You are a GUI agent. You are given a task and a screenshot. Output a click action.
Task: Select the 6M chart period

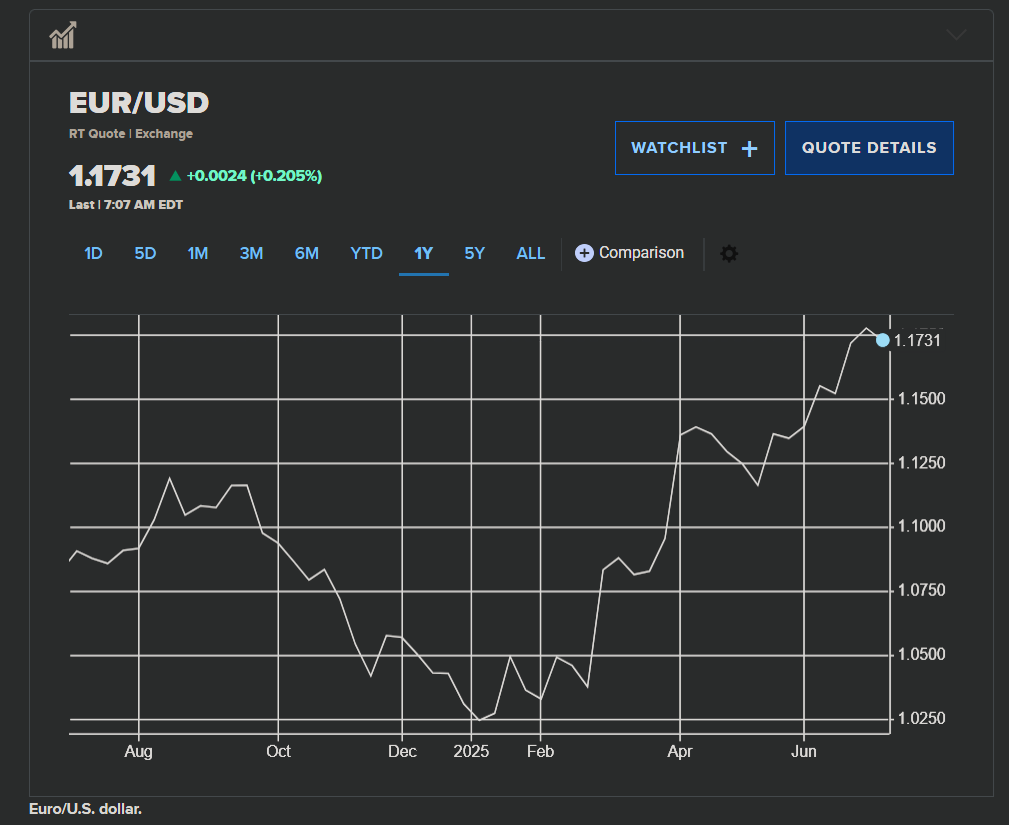pyautogui.click(x=306, y=254)
